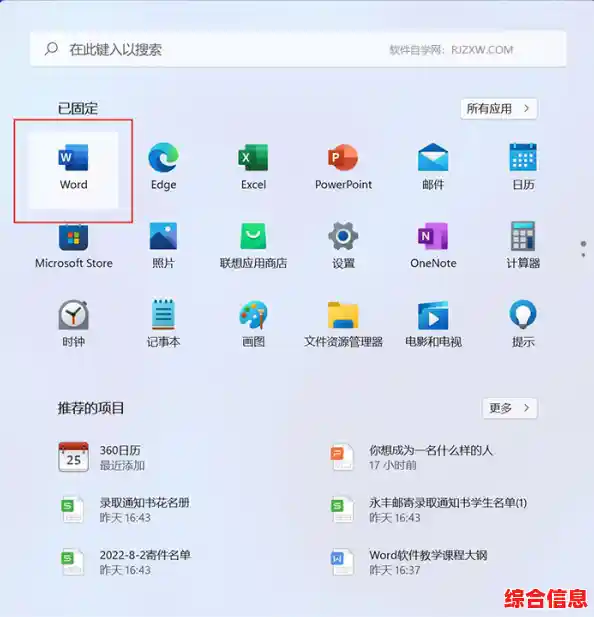Open the 照片 photos app
594x617 pixels.
pyautogui.click(x=164, y=246)
